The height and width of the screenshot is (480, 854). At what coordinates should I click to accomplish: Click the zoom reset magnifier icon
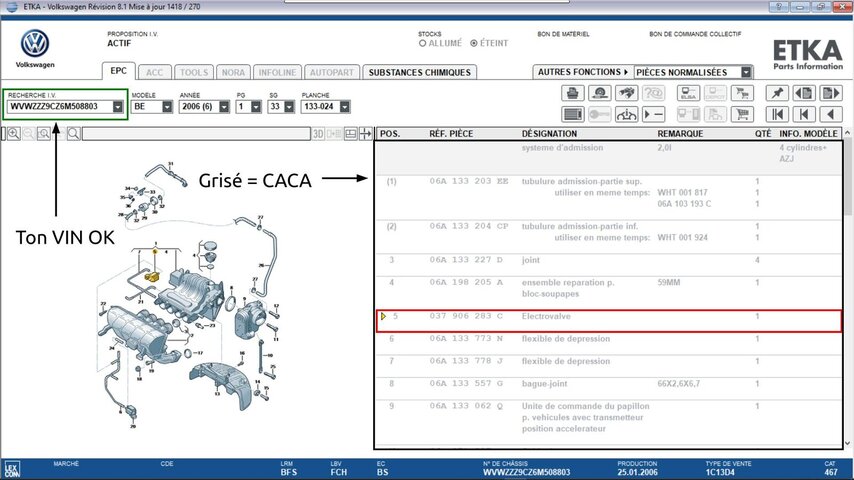[44, 133]
